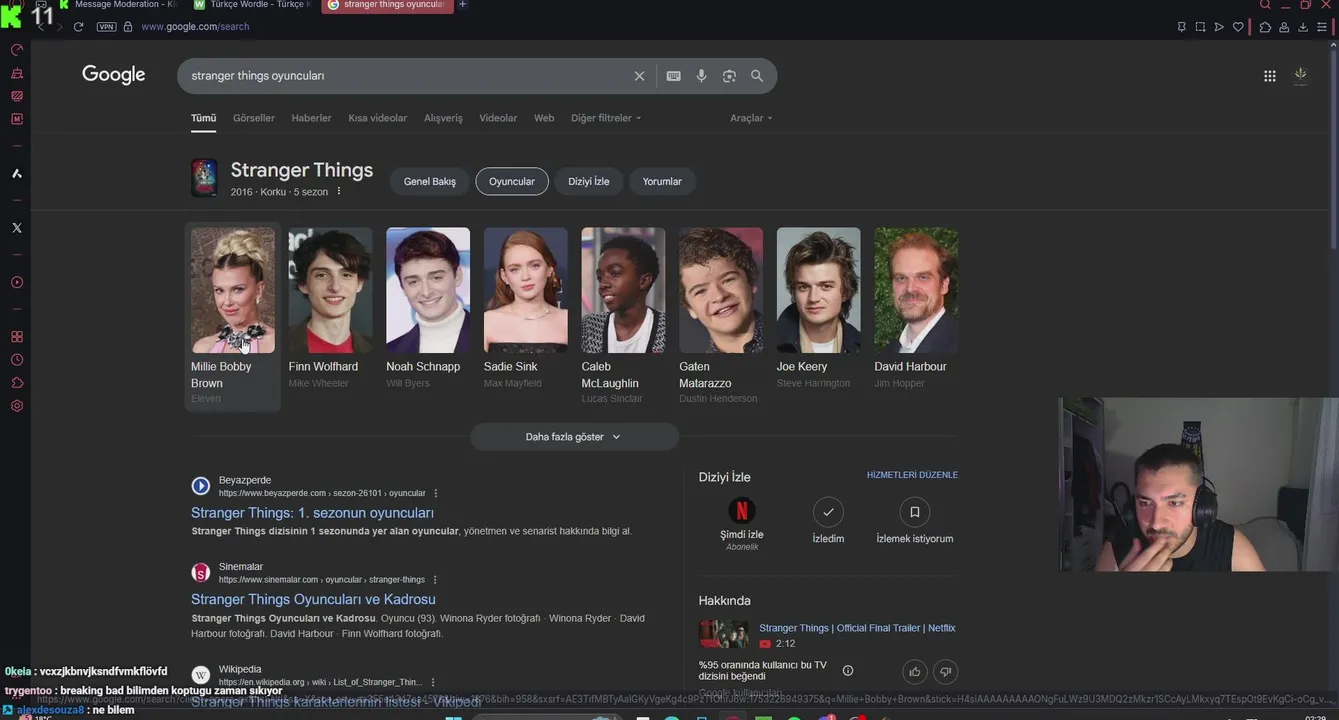
Task: Open the X (Twitter) sidebar panel
Action: coord(16,228)
